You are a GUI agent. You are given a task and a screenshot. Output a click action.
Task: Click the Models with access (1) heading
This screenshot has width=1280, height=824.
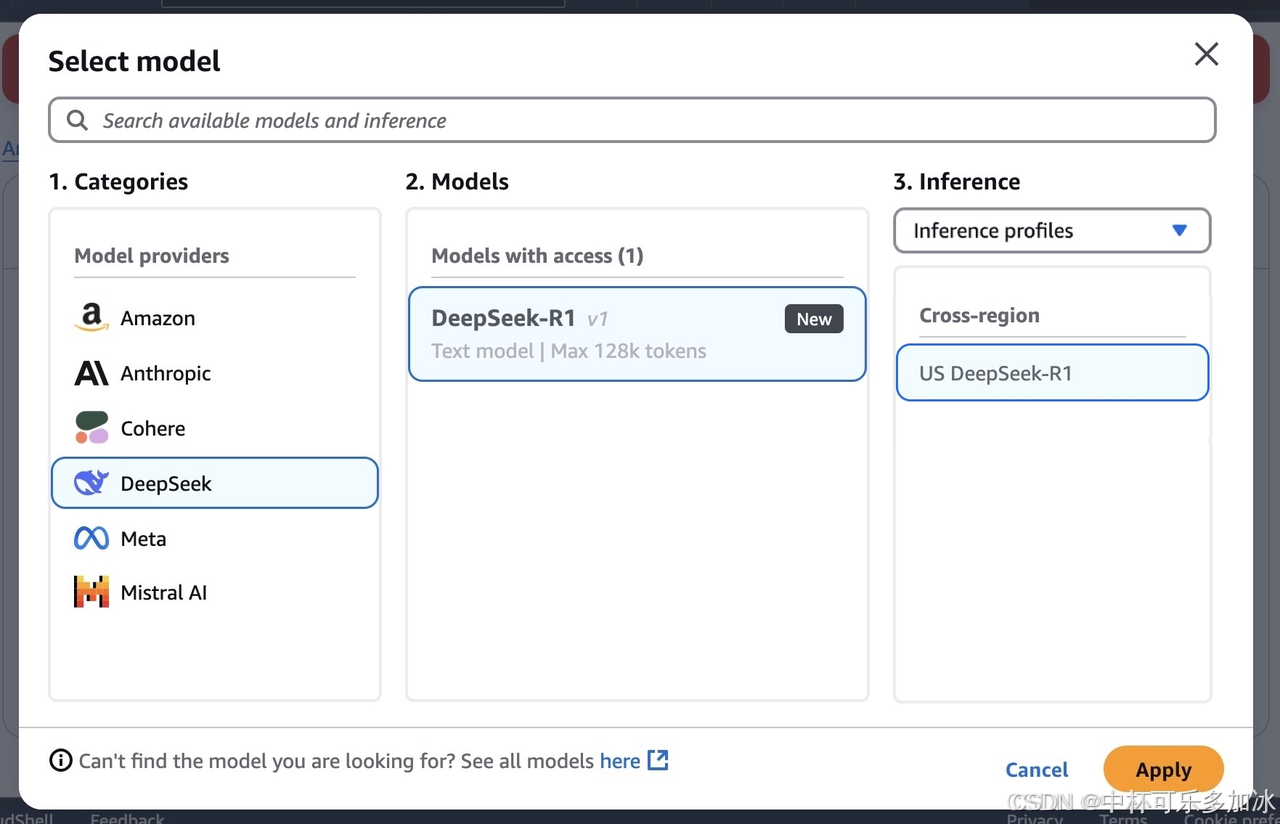click(x=537, y=256)
